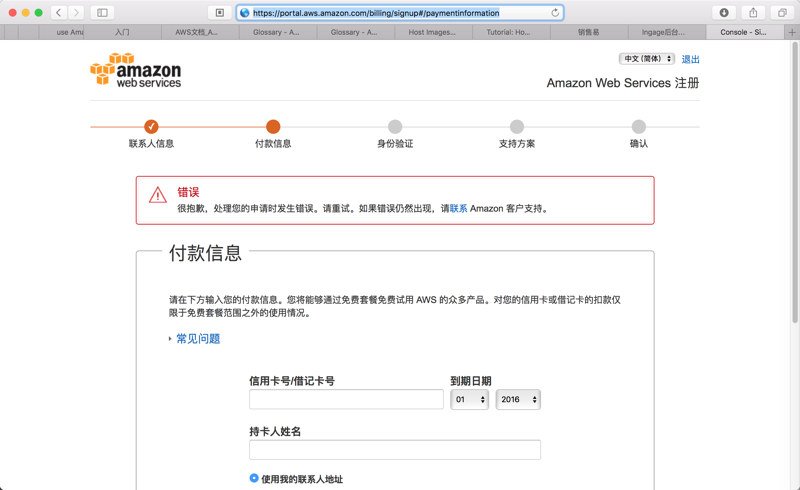Click the 付款信息 step label
Viewport: 800px width, 490px height.
(x=273, y=143)
